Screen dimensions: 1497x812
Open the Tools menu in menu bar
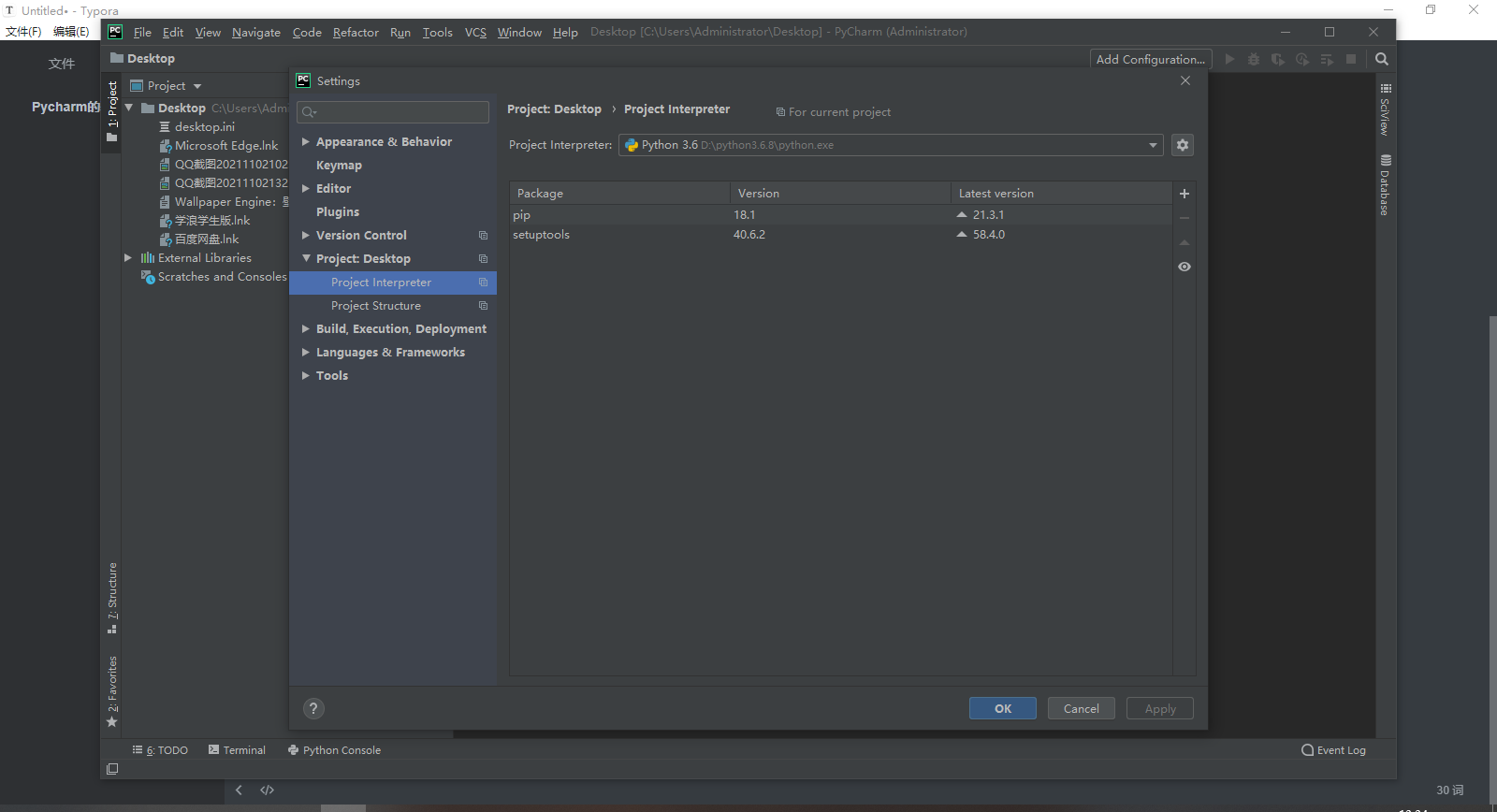(437, 32)
